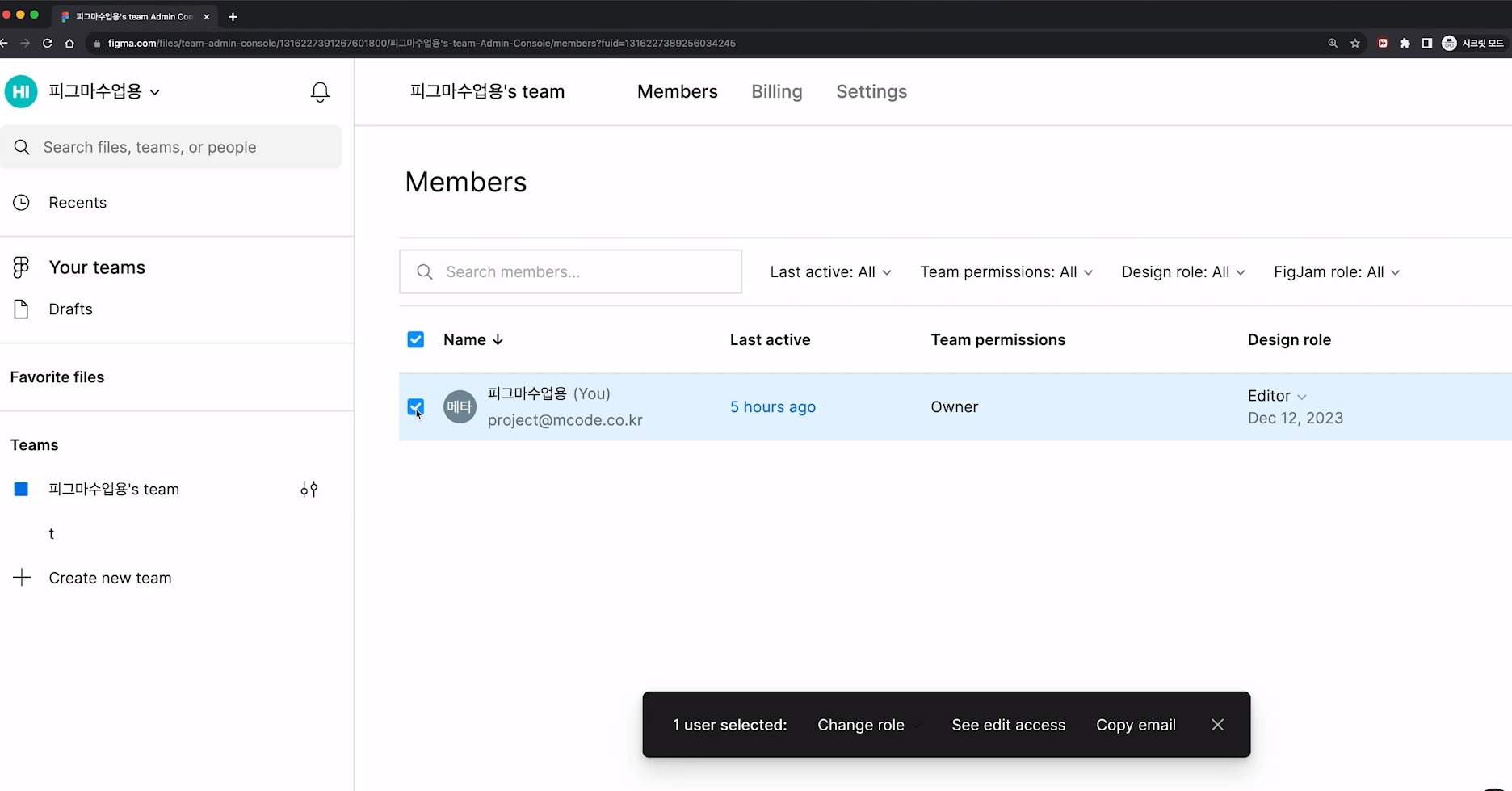The width and height of the screenshot is (1512, 791).
Task: Click the plus icon for Create new team
Action: [22, 578]
